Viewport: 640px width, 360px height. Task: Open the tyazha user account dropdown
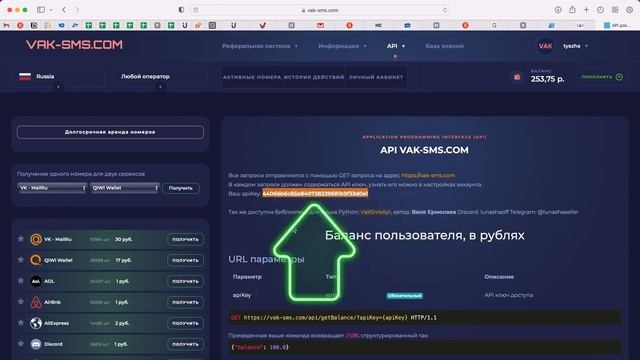(576, 46)
